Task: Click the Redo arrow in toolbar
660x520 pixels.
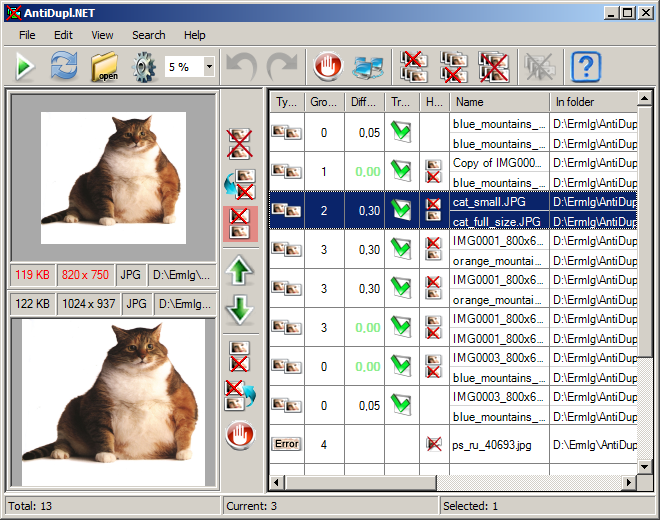Action: click(x=282, y=66)
